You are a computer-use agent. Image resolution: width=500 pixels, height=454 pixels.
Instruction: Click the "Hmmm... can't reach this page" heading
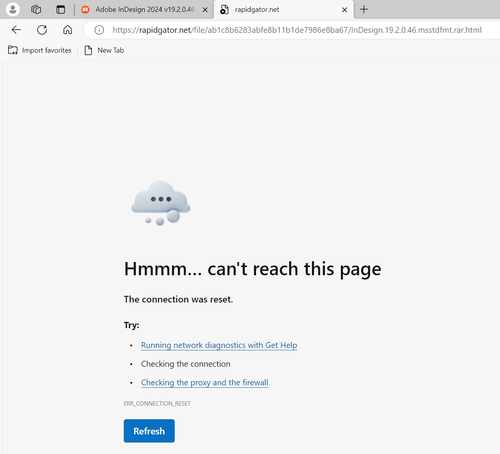pos(252,269)
